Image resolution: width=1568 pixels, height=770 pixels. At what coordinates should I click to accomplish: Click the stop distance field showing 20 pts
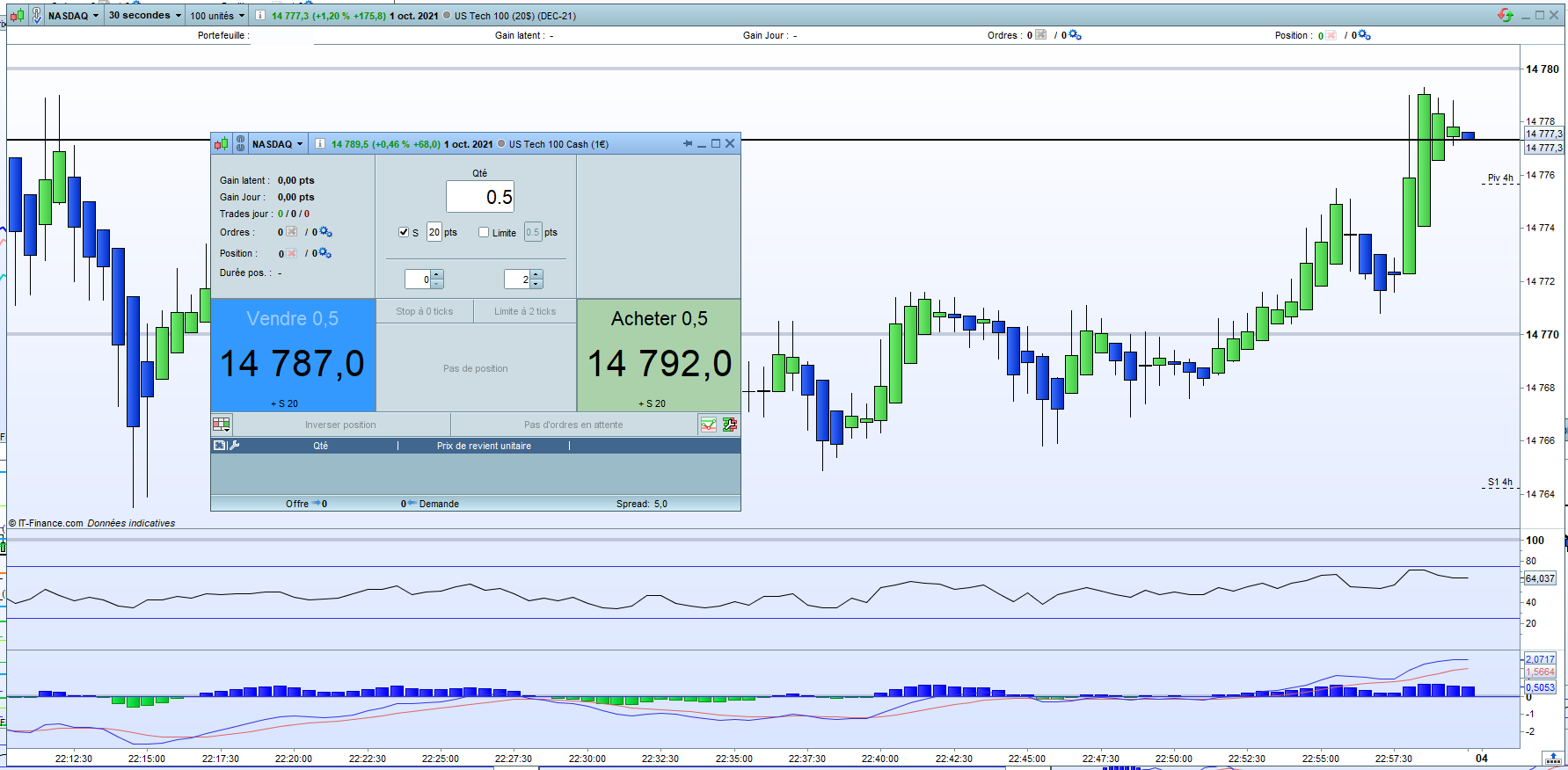(x=434, y=232)
